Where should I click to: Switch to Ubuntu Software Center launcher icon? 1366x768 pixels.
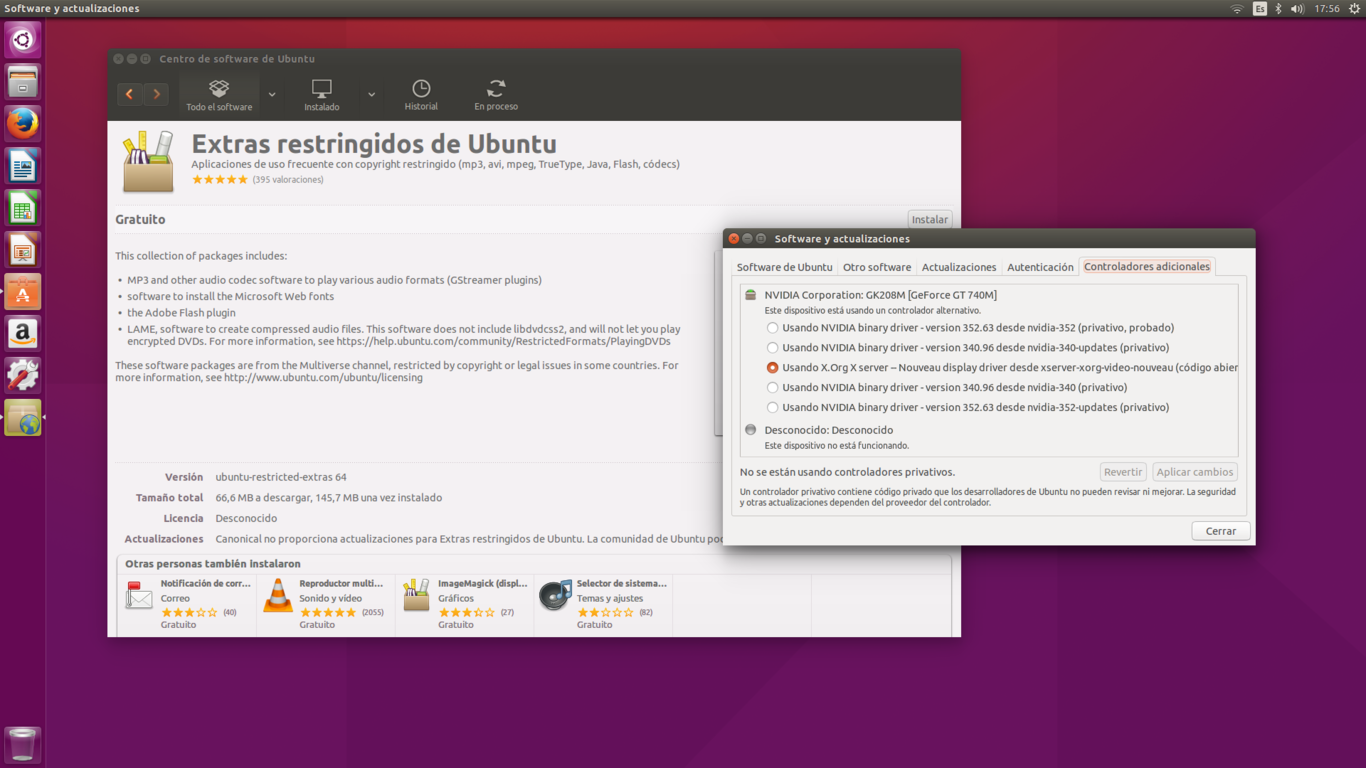[x=22, y=292]
